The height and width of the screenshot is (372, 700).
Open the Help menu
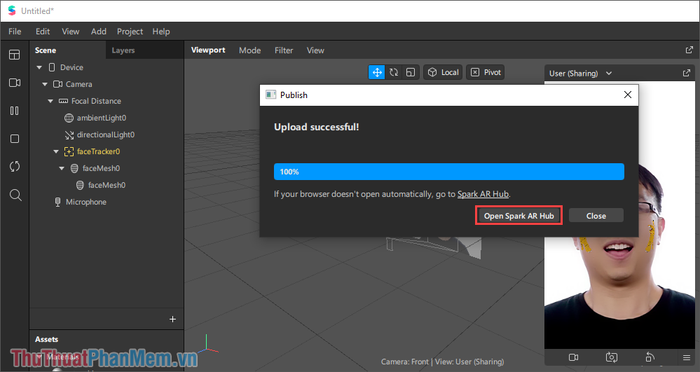click(161, 31)
